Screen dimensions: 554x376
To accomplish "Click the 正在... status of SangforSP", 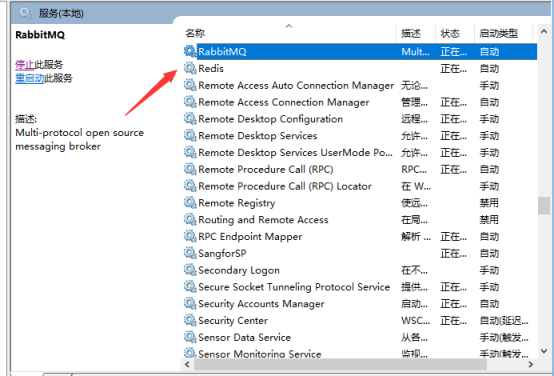I will 453,253.
